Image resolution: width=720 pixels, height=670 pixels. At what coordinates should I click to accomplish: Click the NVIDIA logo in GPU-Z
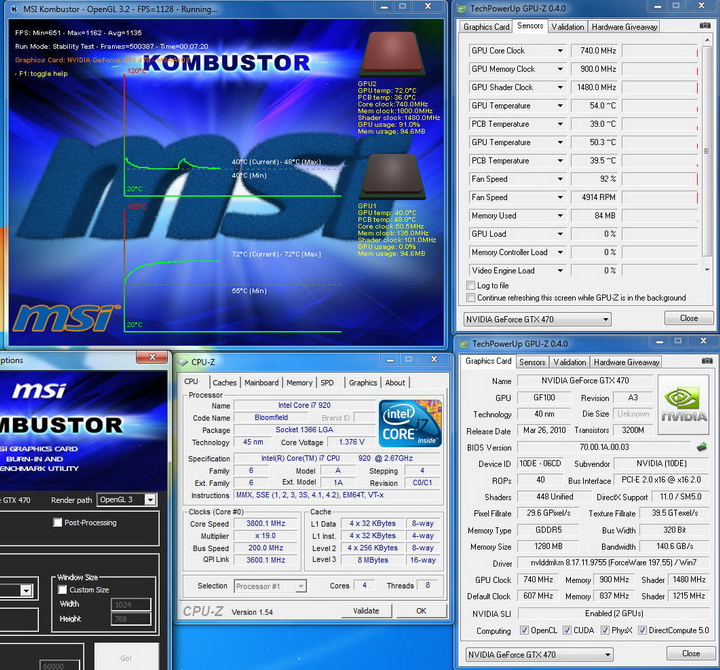(x=683, y=405)
